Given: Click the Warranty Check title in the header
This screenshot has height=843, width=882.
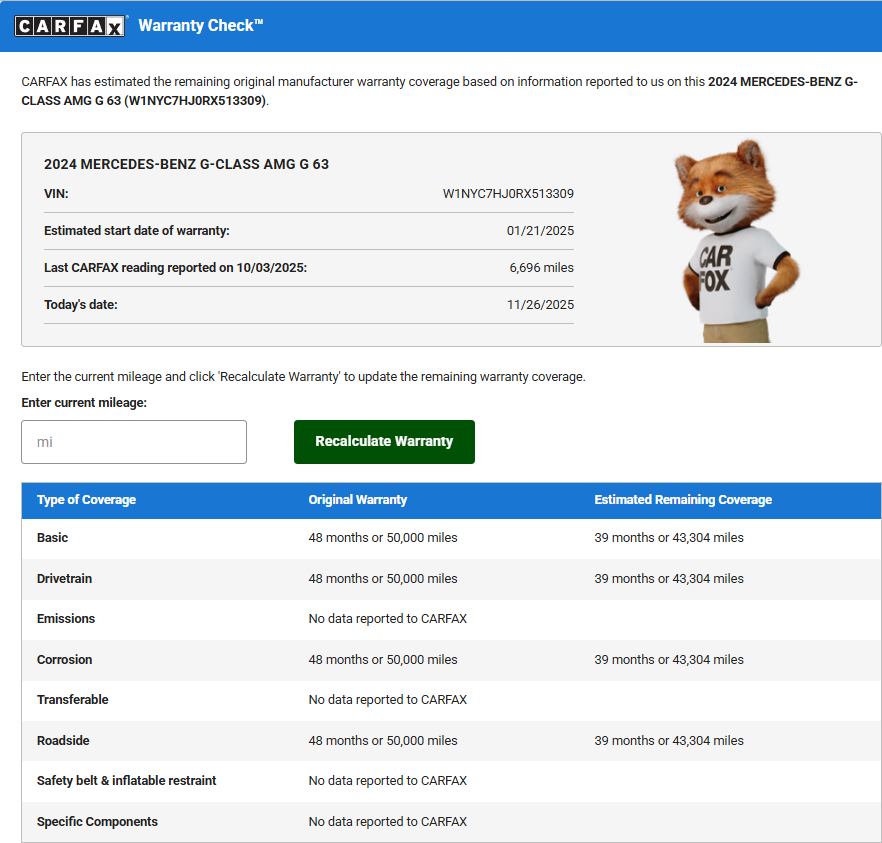Looking at the screenshot, I should (200, 26).
